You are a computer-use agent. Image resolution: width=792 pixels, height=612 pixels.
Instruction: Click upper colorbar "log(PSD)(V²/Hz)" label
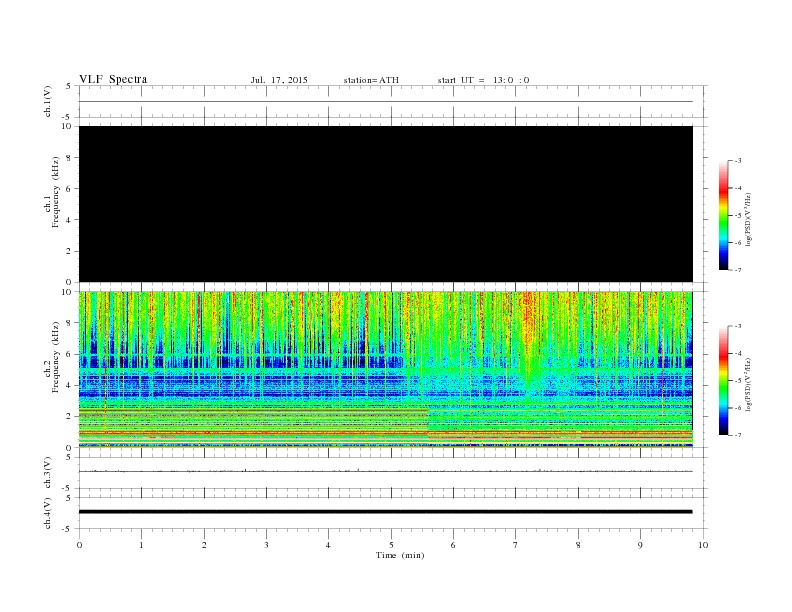748,219
